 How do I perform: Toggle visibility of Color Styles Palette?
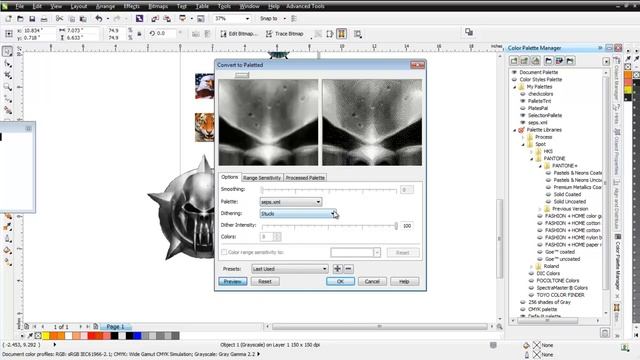(x=514, y=80)
